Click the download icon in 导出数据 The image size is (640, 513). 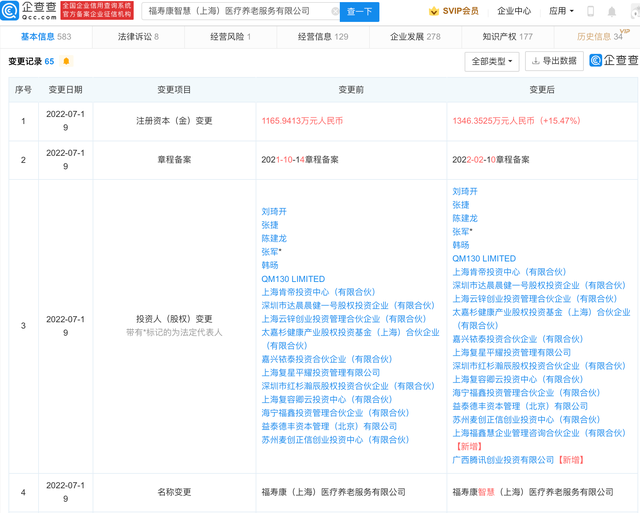click(x=533, y=61)
